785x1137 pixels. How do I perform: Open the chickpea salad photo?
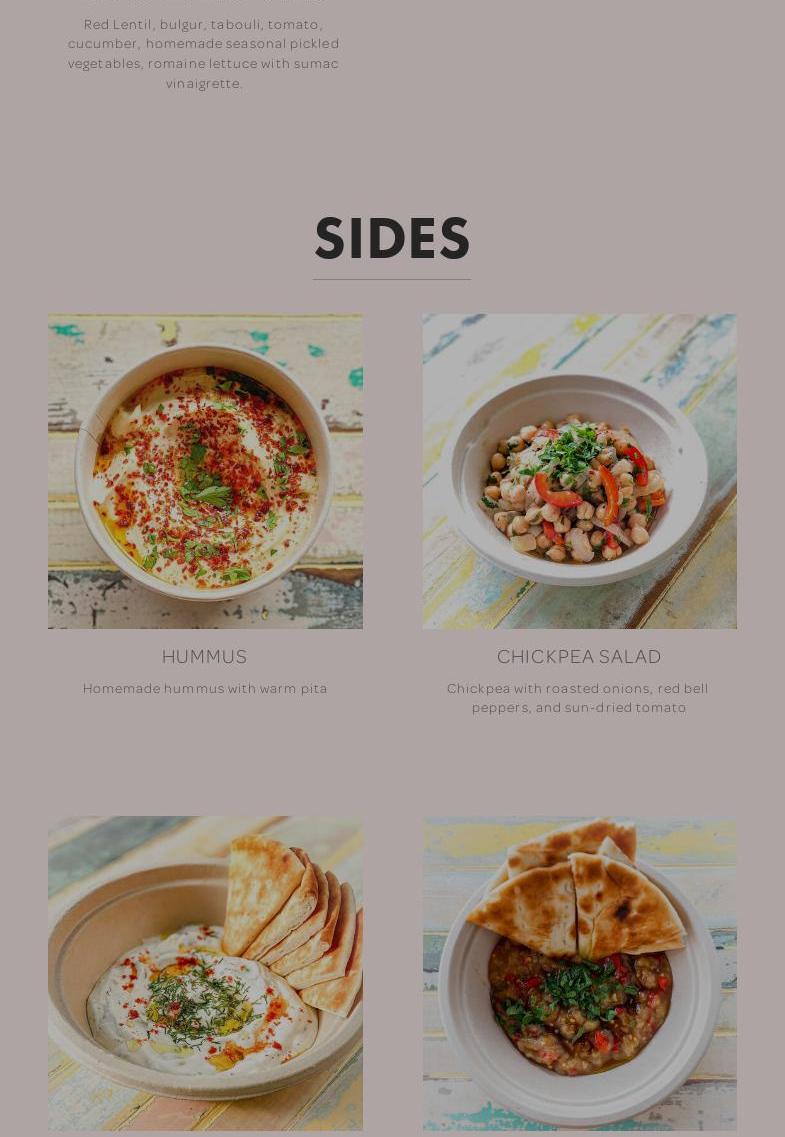coord(580,471)
